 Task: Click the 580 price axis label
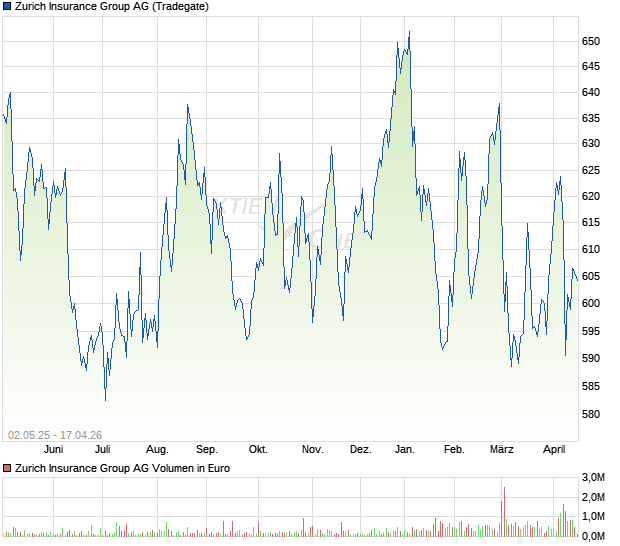(591, 413)
